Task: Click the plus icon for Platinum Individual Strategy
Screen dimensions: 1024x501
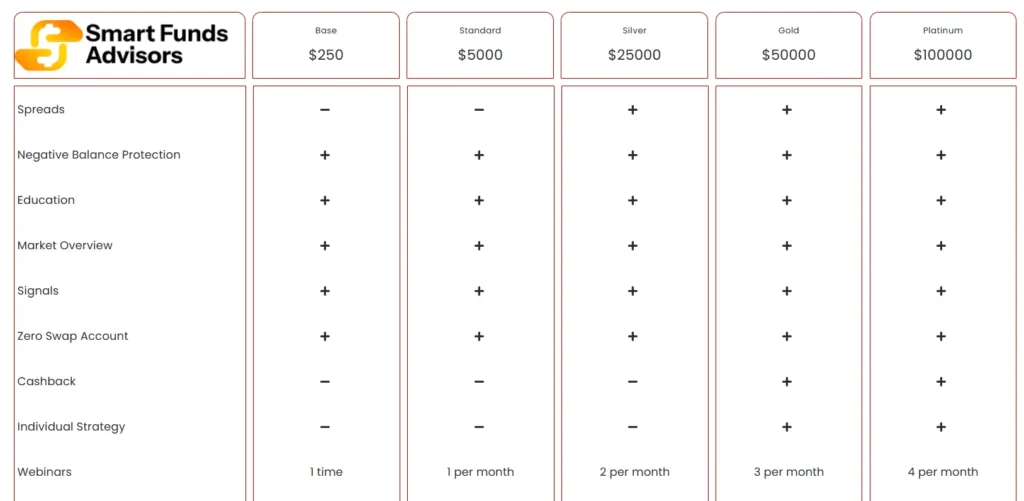Action: click(941, 427)
